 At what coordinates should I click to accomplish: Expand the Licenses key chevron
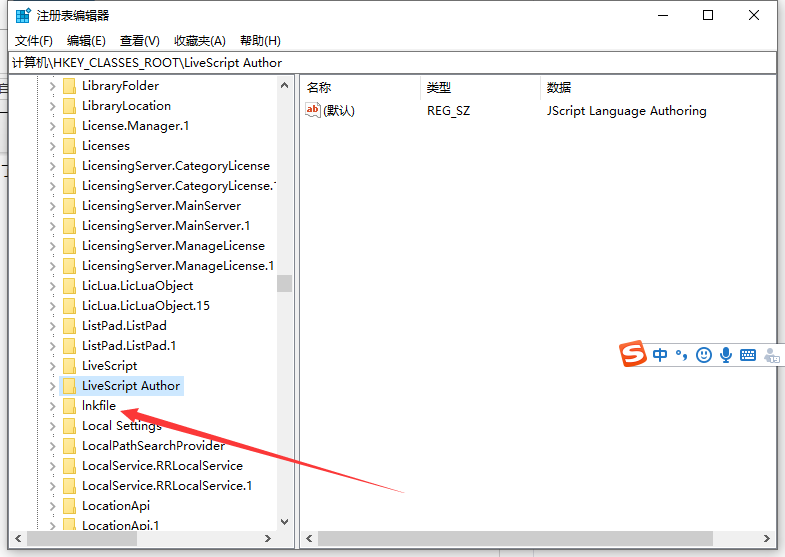click(x=53, y=146)
